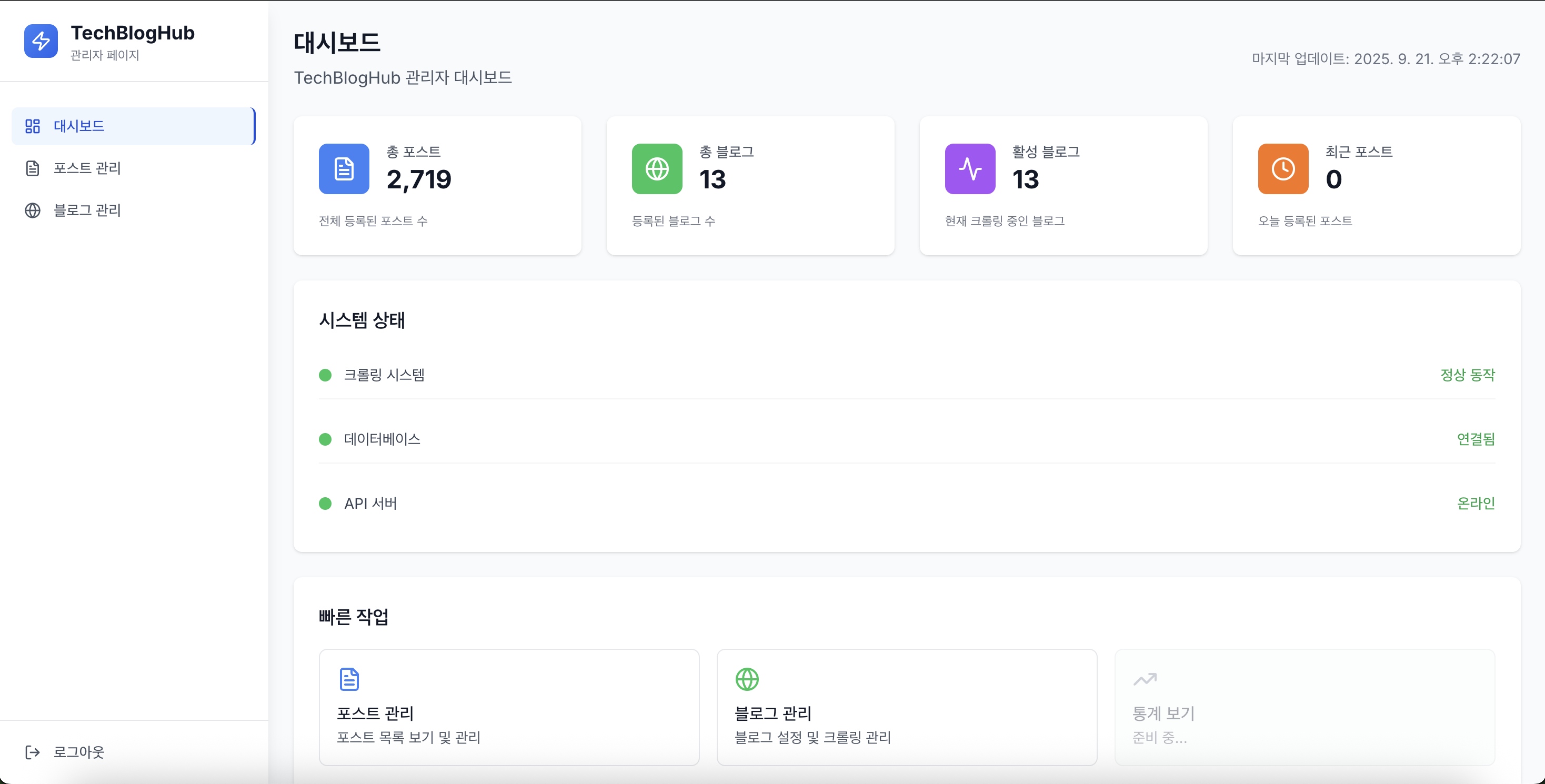Open the 포스트 관리 quick action card
Viewport: 1545px width, 784px height.
pos(509,707)
